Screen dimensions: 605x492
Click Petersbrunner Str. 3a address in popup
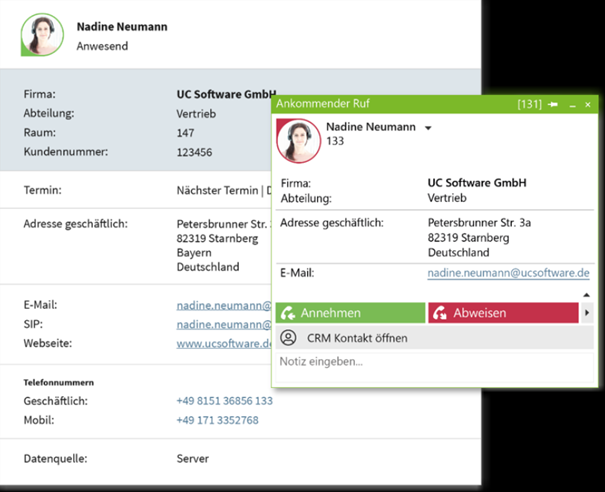pos(479,223)
